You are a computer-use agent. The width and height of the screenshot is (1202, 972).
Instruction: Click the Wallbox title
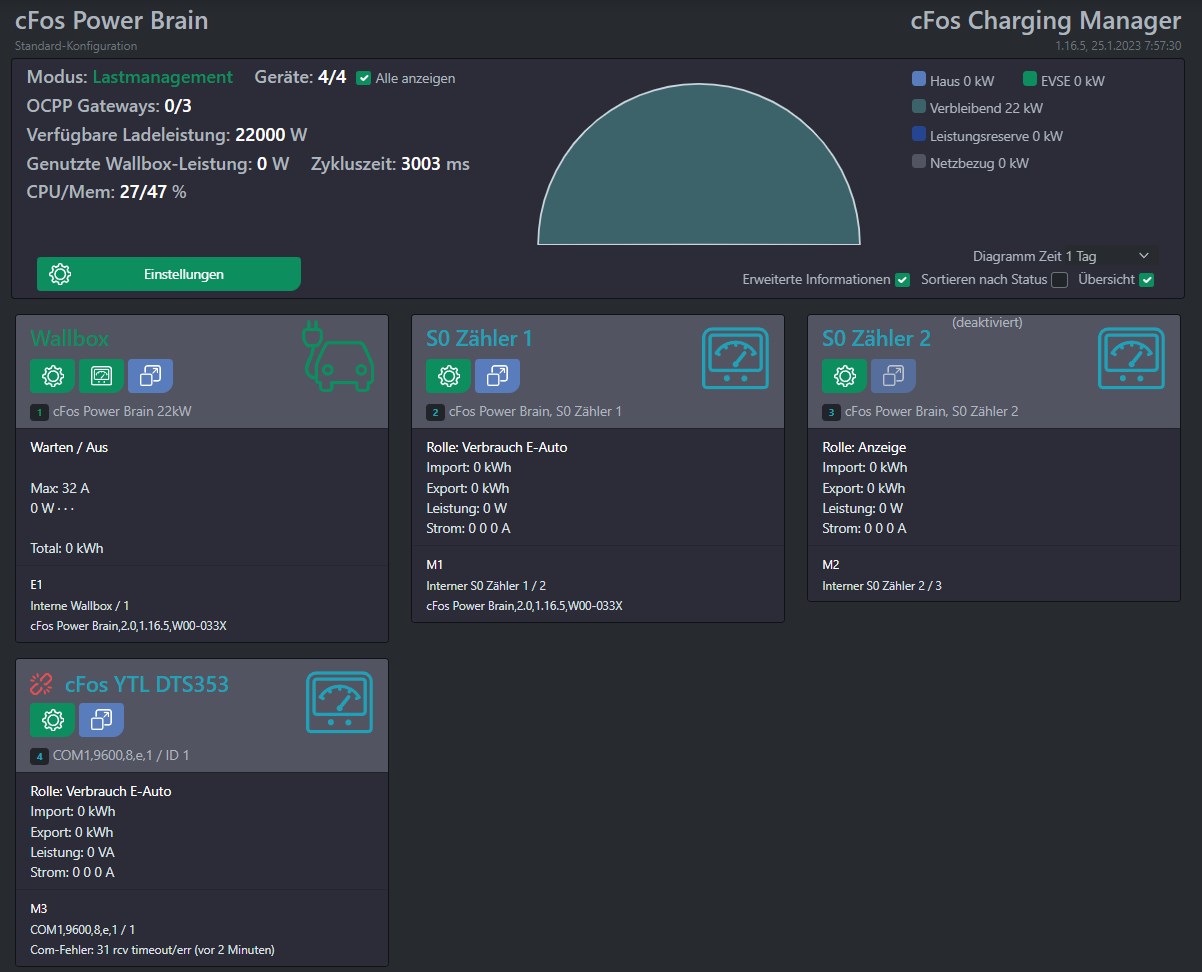(70, 338)
